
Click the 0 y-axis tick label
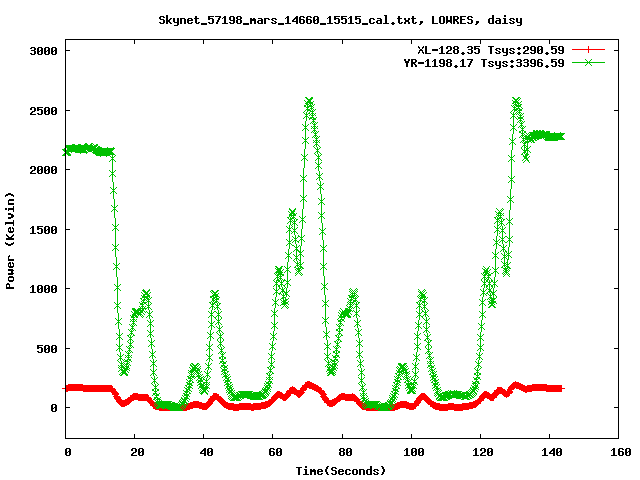point(54,408)
